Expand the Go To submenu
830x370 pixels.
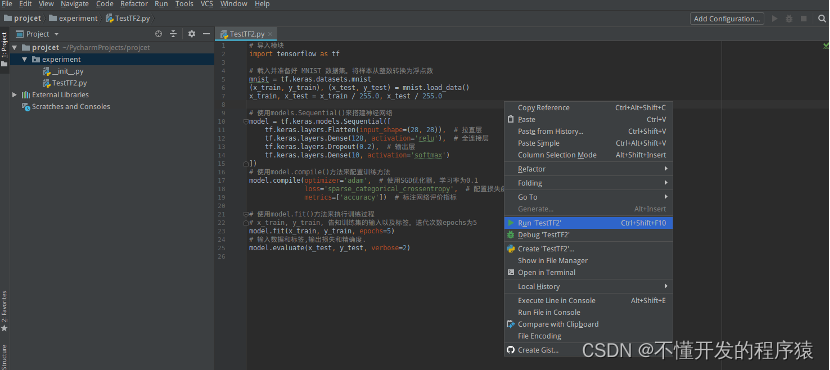click(589, 197)
